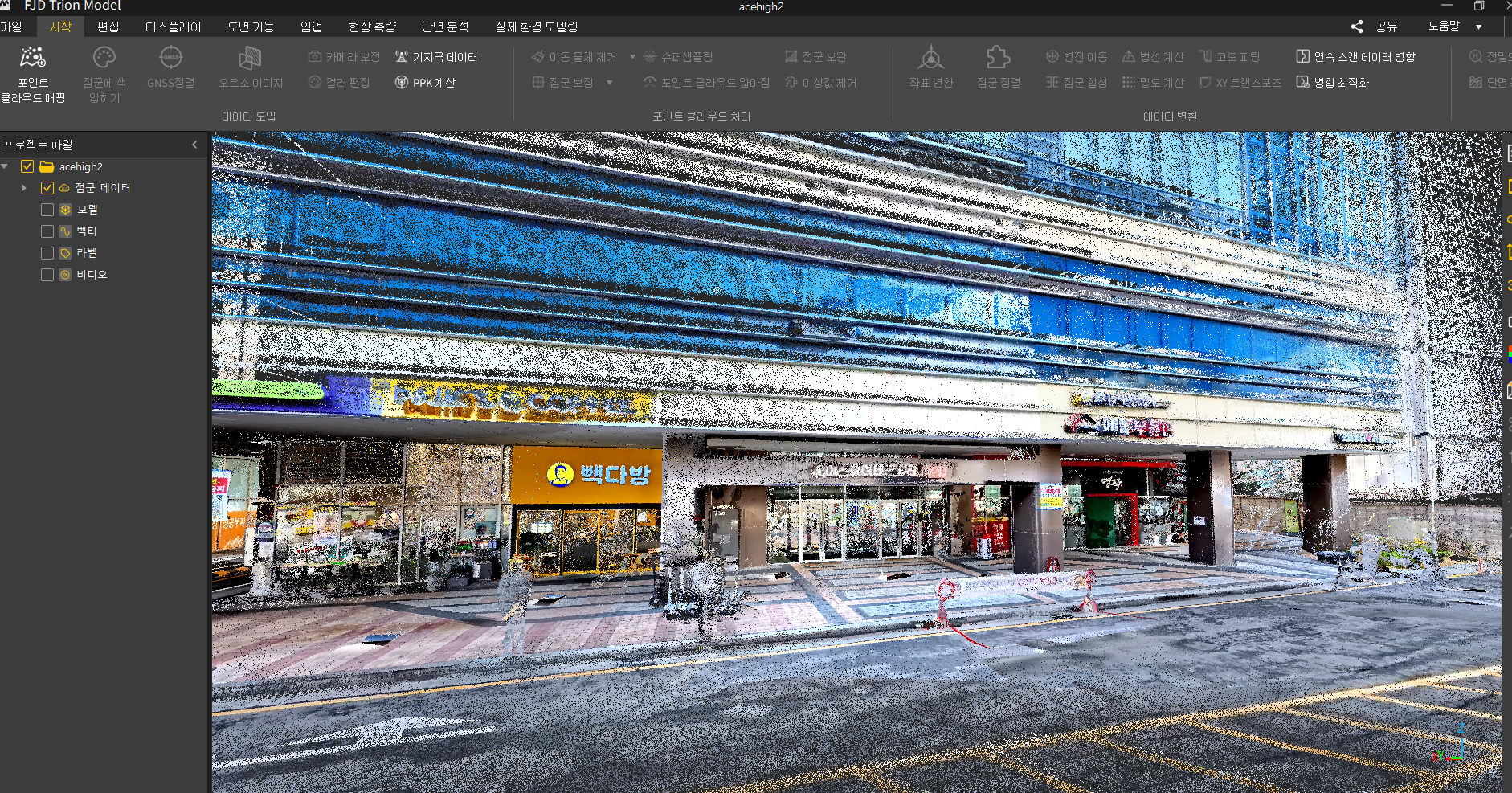Click the 점군 보완 tool
The width and height of the screenshot is (1512, 793).
click(815, 57)
